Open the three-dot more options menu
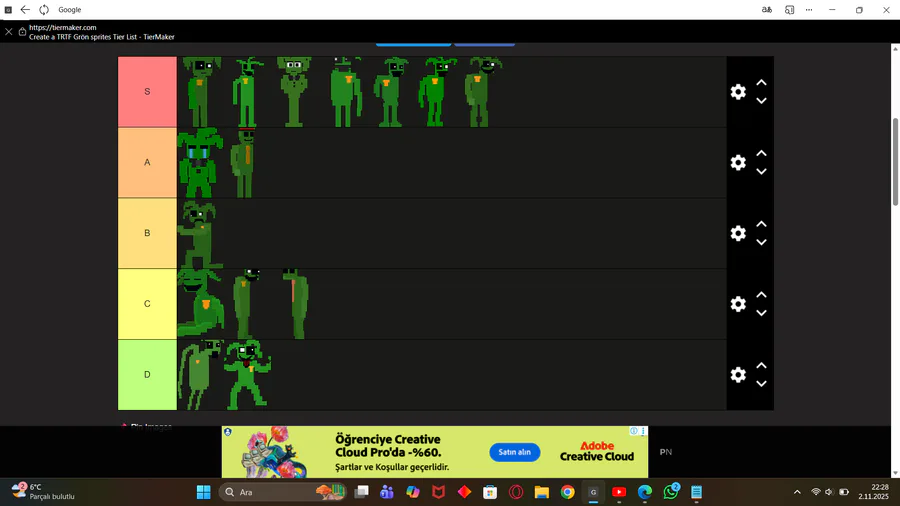Screen dimensions: 900x506 coord(809,10)
